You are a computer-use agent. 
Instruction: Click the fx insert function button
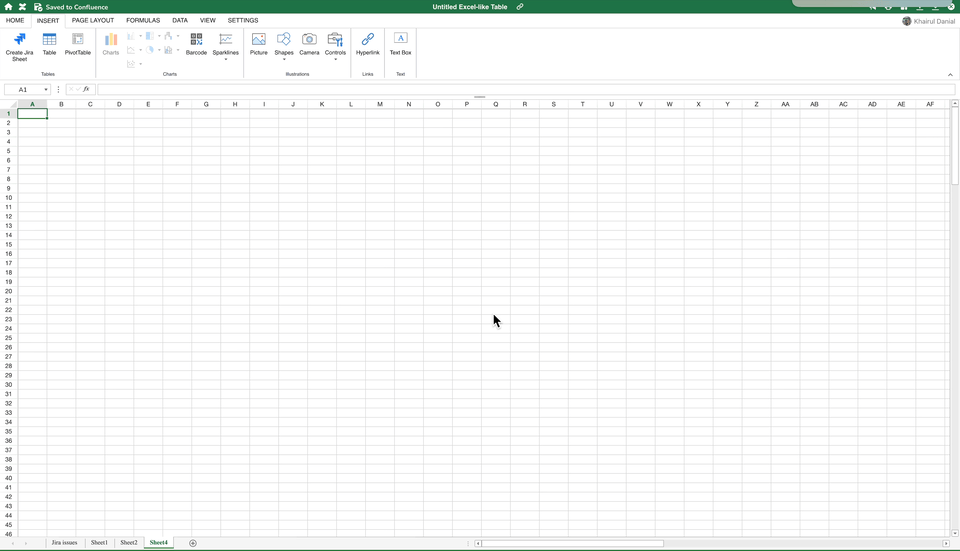pos(87,90)
